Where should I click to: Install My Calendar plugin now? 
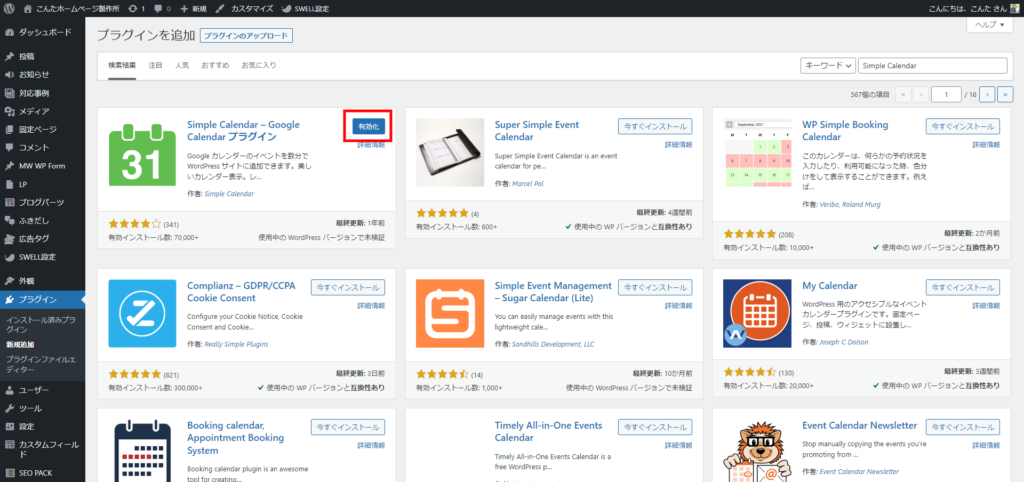[x=963, y=287]
